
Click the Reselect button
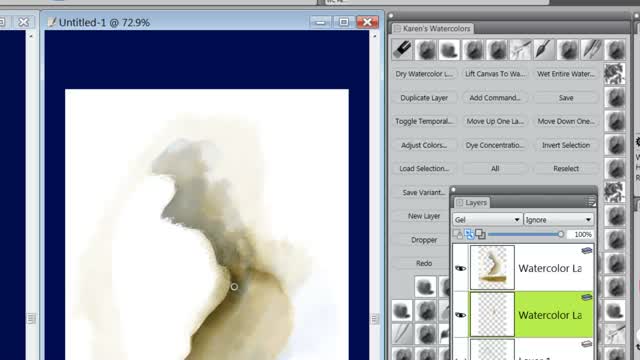point(566,169)
